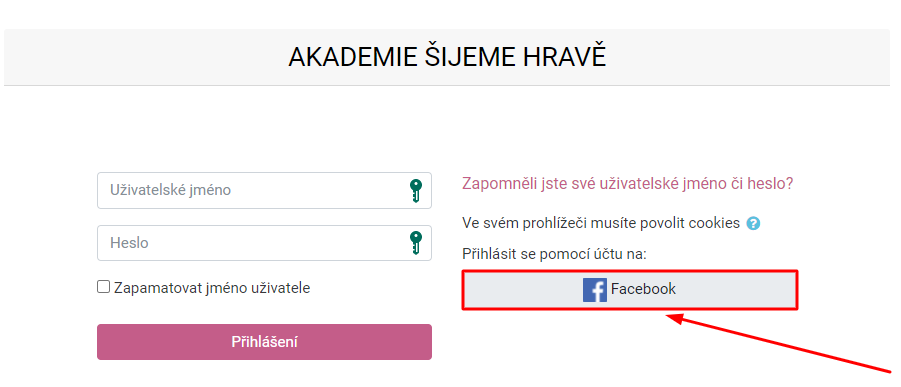
Task: Click the Zapamatovat jméno uživatele label text
Action: [212, 288]
